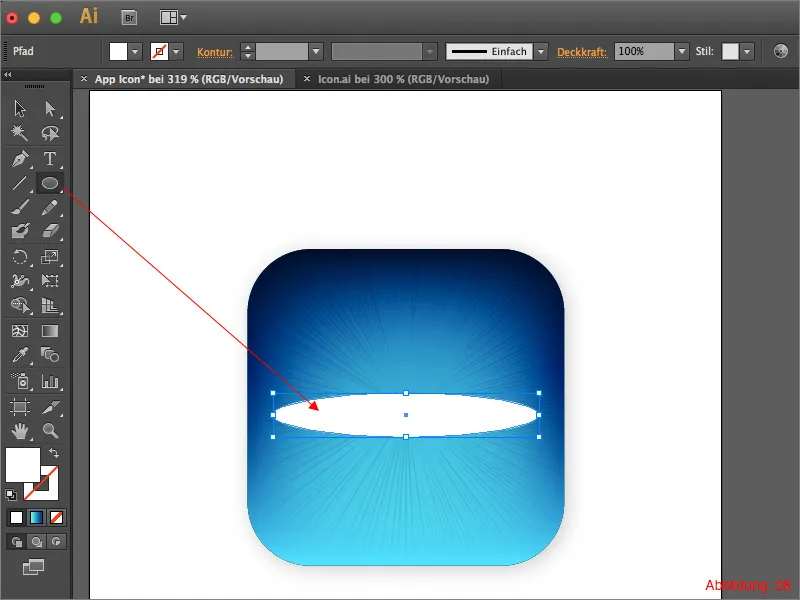Select the Scale tool
Viewport: 800px width, 600px height.
click(50, 257)
